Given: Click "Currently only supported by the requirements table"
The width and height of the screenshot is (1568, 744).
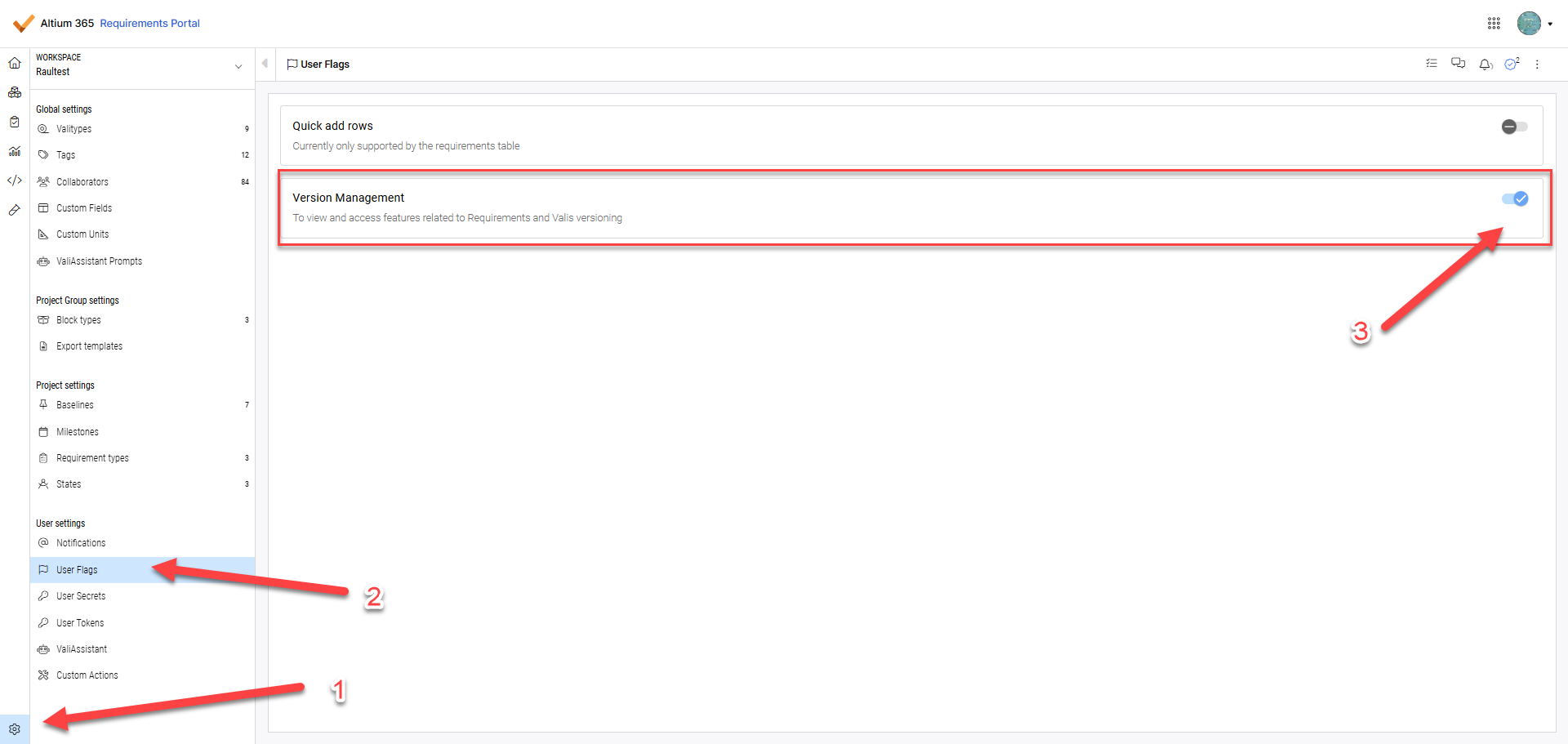Looking at the screenshot, I should [x=406, y=146].
